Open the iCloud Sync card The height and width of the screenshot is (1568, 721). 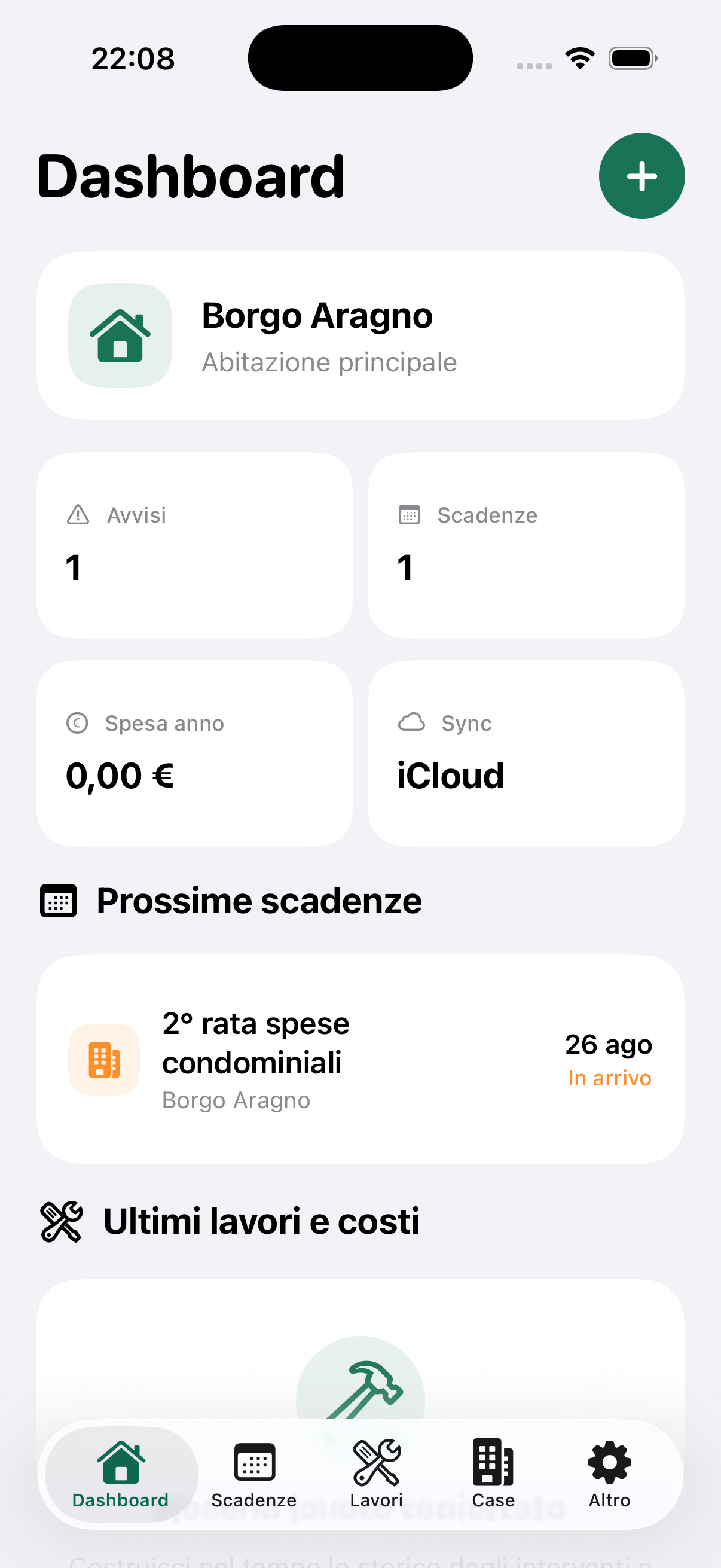coord(526,754)
